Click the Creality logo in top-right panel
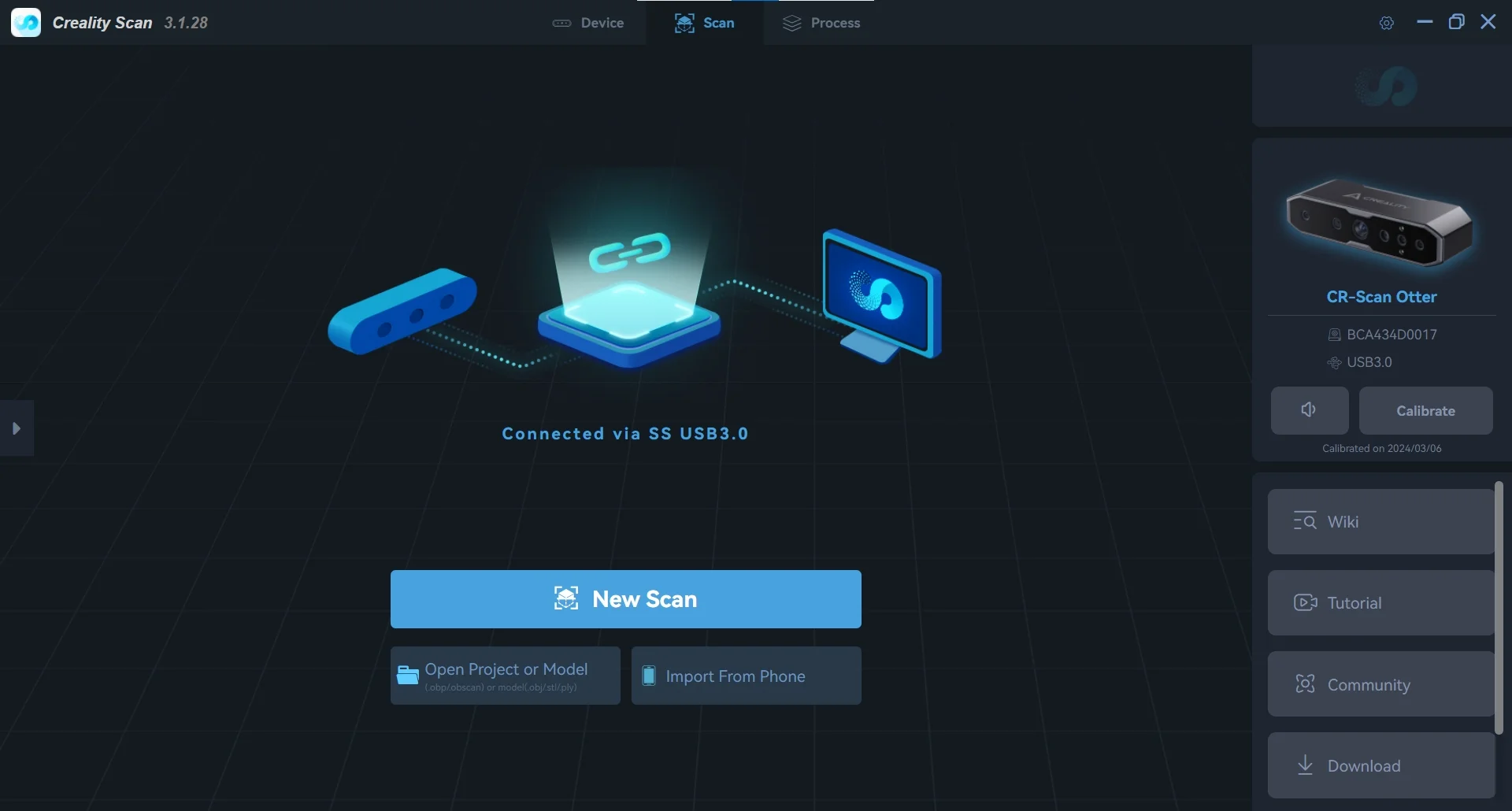Image resolution: width=1512 pixels, height=811 pixels. pos(1386,86)
